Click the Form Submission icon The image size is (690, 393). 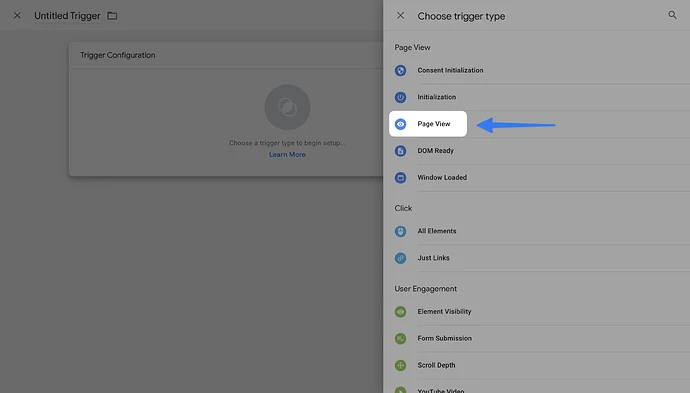pos(400,338)
